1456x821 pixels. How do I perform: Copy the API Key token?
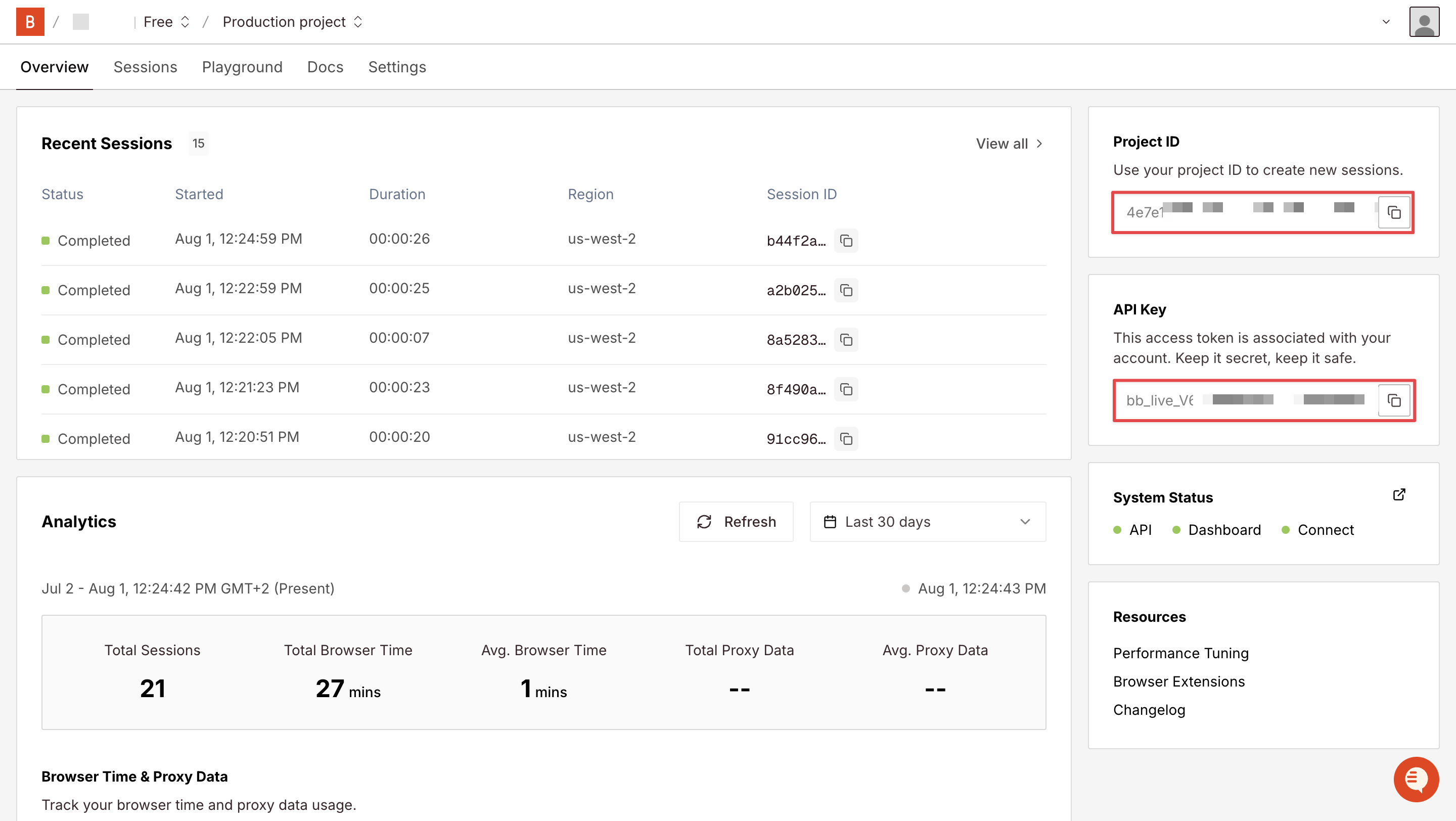point(1394,400)
